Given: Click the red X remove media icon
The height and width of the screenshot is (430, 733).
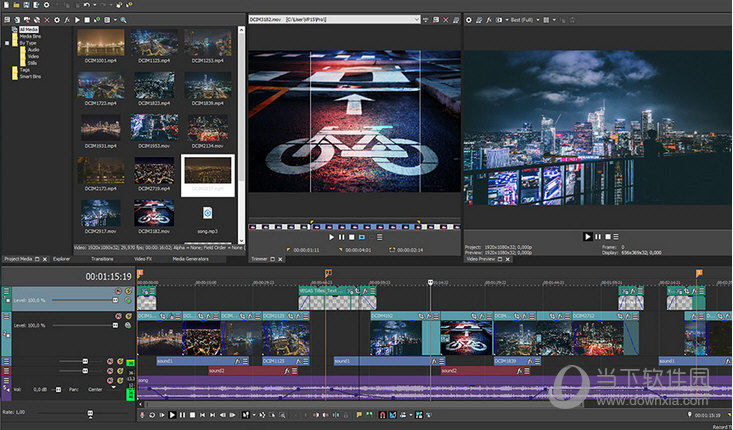Looking at the screenshot, I should (47, 20).
